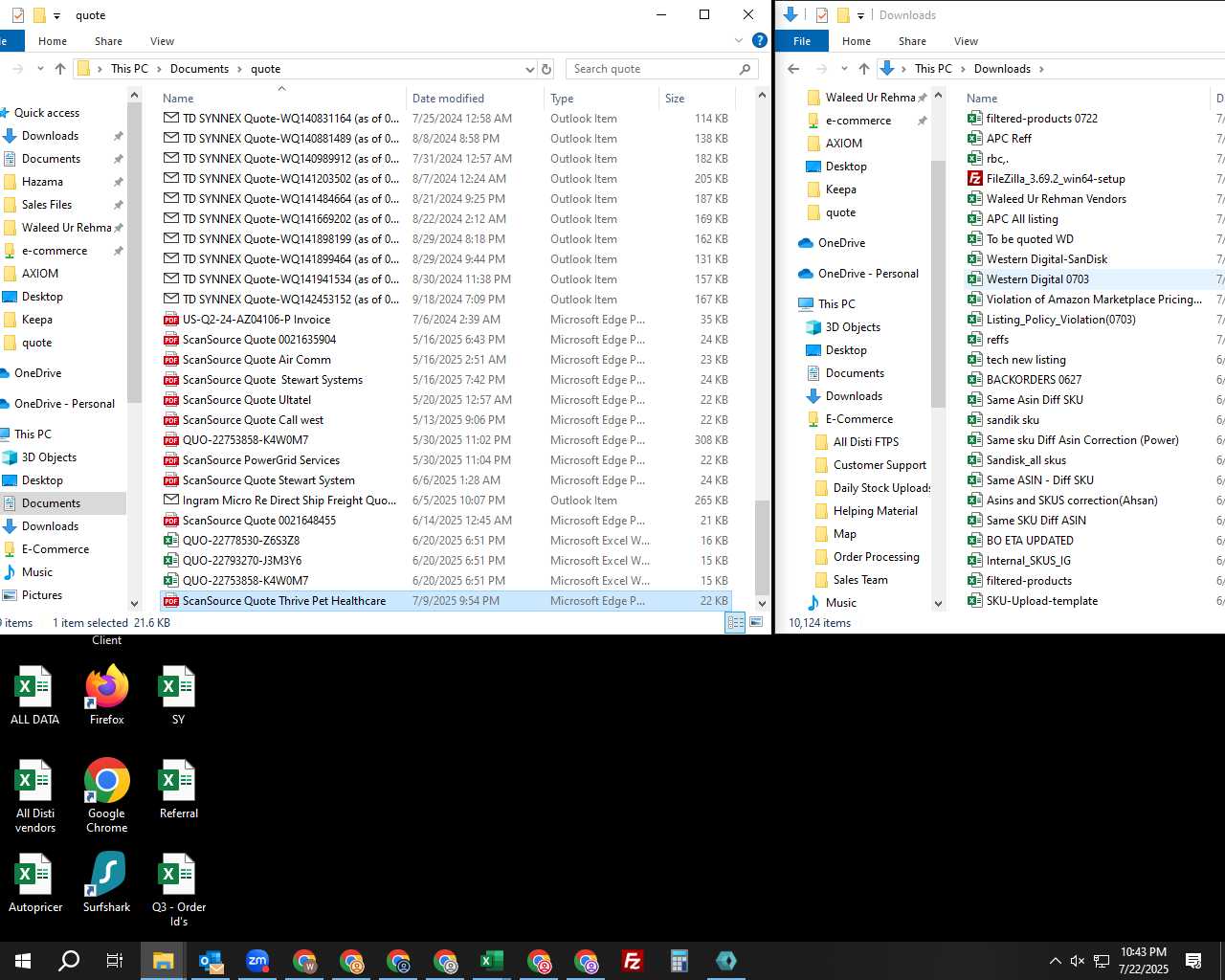Switch quote window to large icons view
1225x980 pixels.
click(x=756, y=622)
